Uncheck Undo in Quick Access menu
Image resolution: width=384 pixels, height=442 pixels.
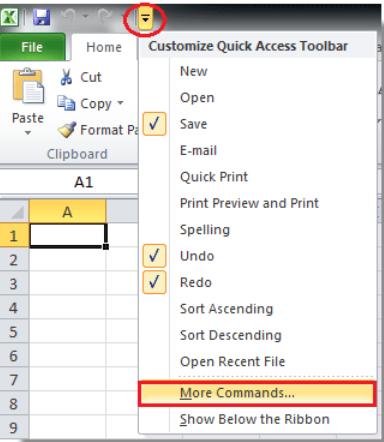257,256
